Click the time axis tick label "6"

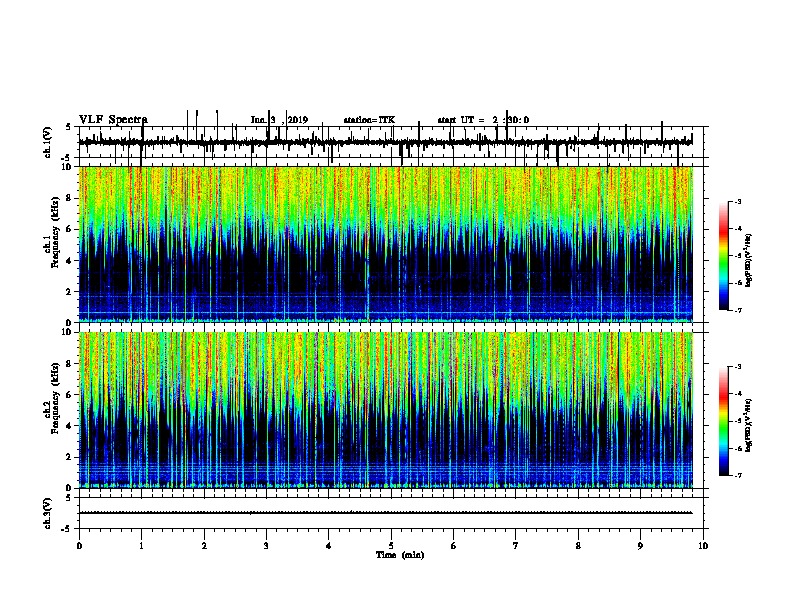[454, 545]
